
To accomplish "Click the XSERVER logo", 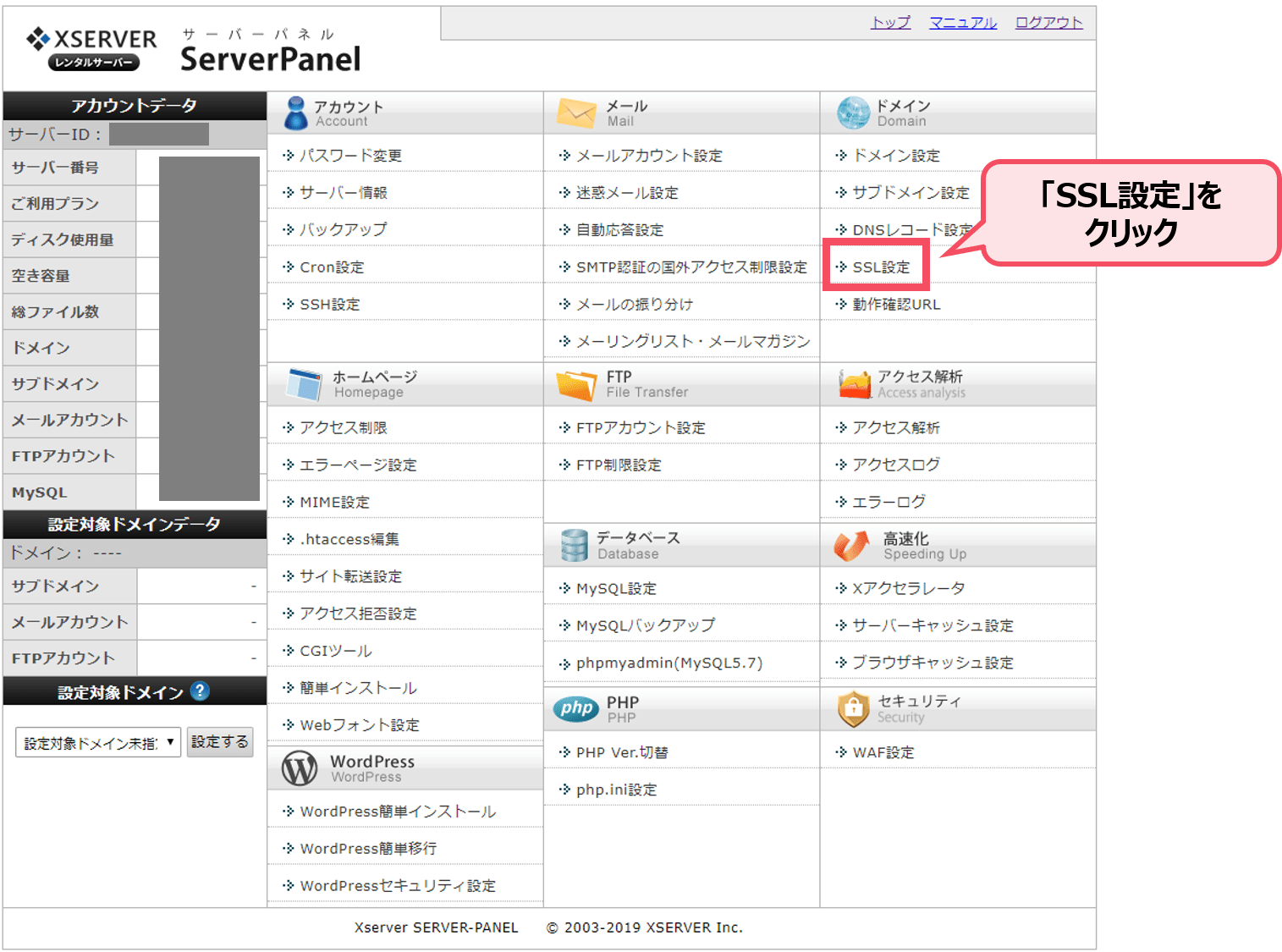I will [91, 49].
